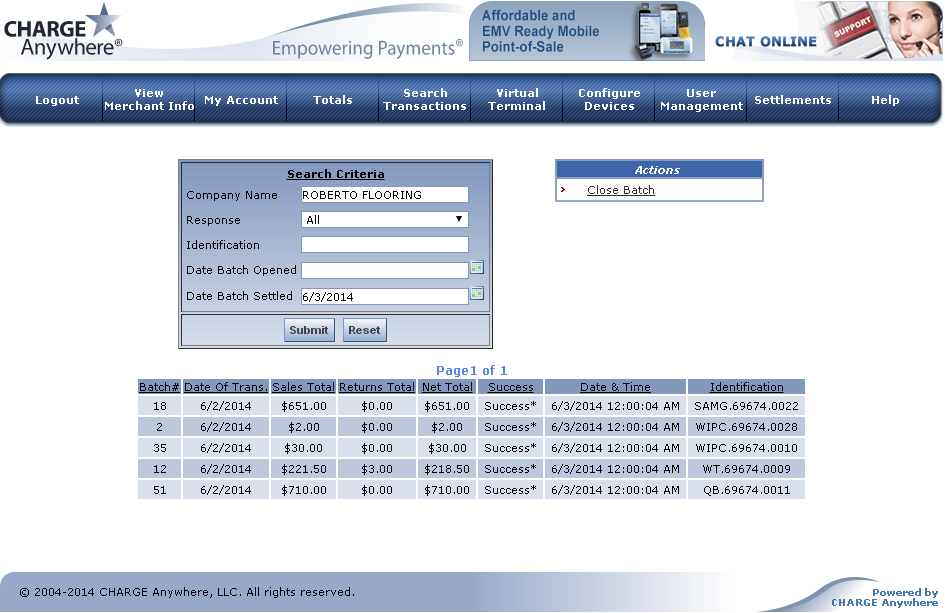Screen dimensions: 945x613
Task: Go to Virtual Terminal menu
Action: click(x=517, y=100)
